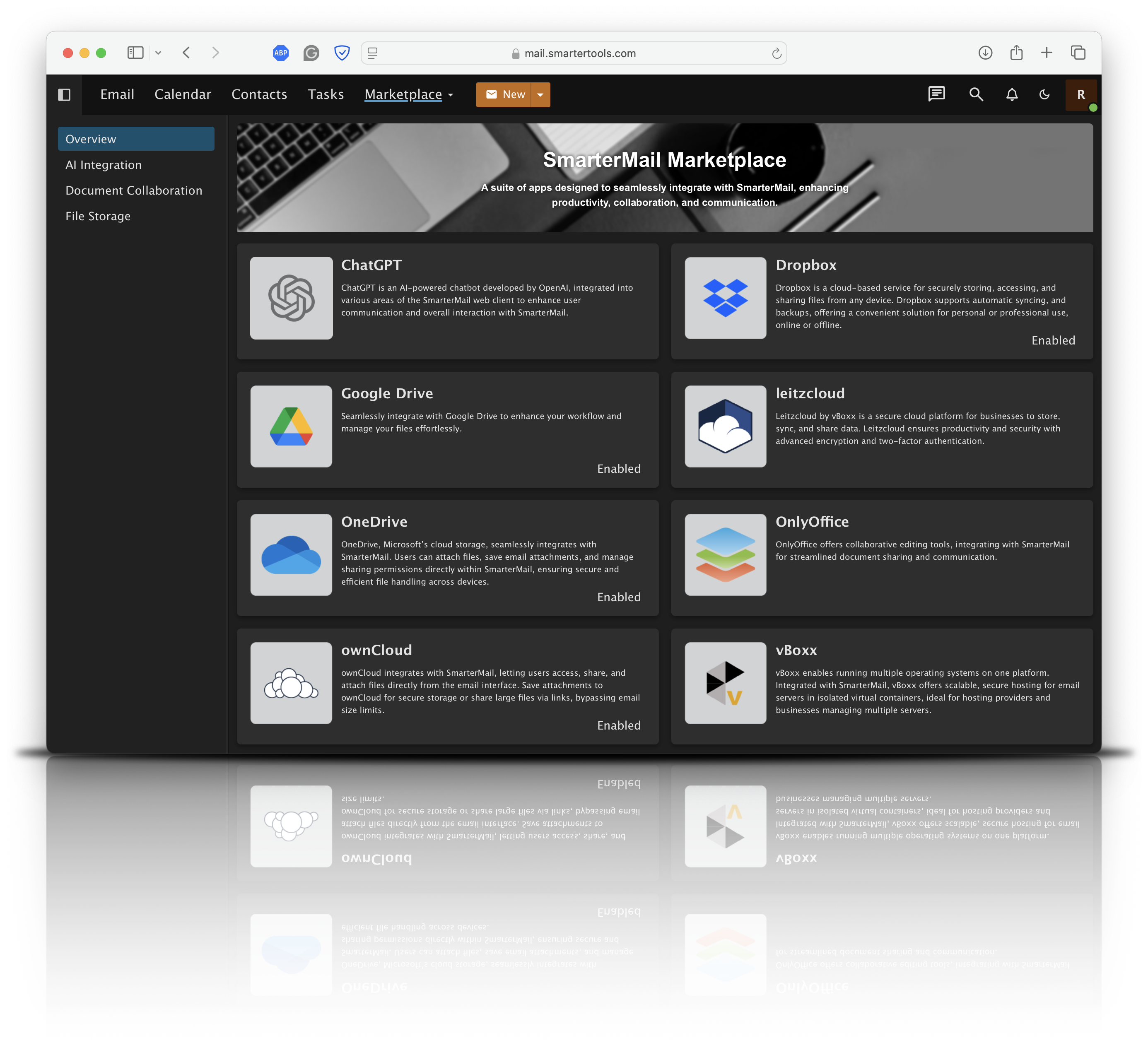Viewport: 1148px width, 1055px height.
Task: Click the vBoxx logo thumbnail
Action: (x=726, y=683)
